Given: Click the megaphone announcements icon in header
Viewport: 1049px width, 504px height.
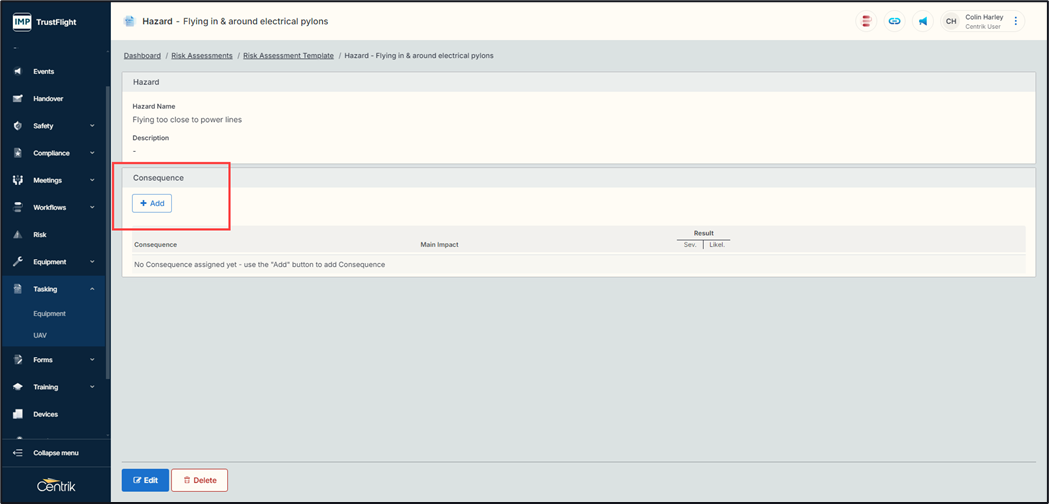Looking at the screenshot, I should point(923,21).
